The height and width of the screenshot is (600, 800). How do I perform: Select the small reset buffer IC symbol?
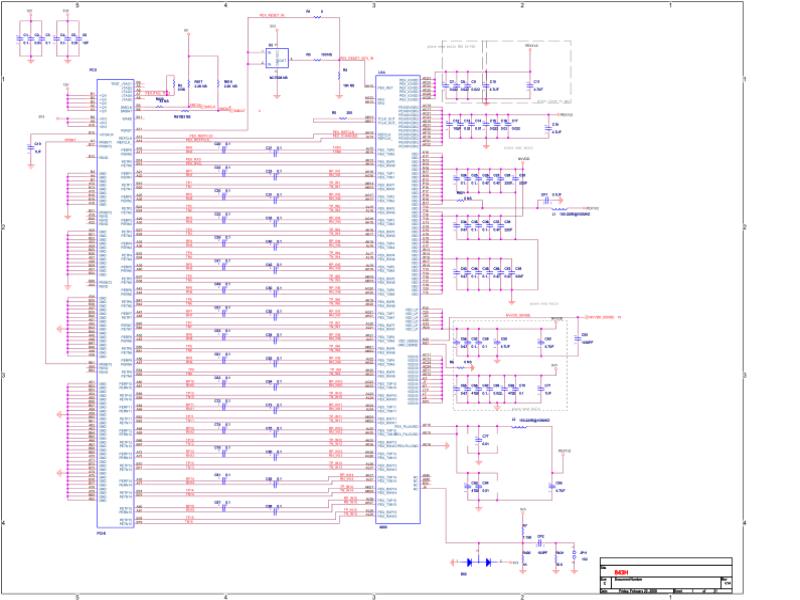tap(277, 58)
